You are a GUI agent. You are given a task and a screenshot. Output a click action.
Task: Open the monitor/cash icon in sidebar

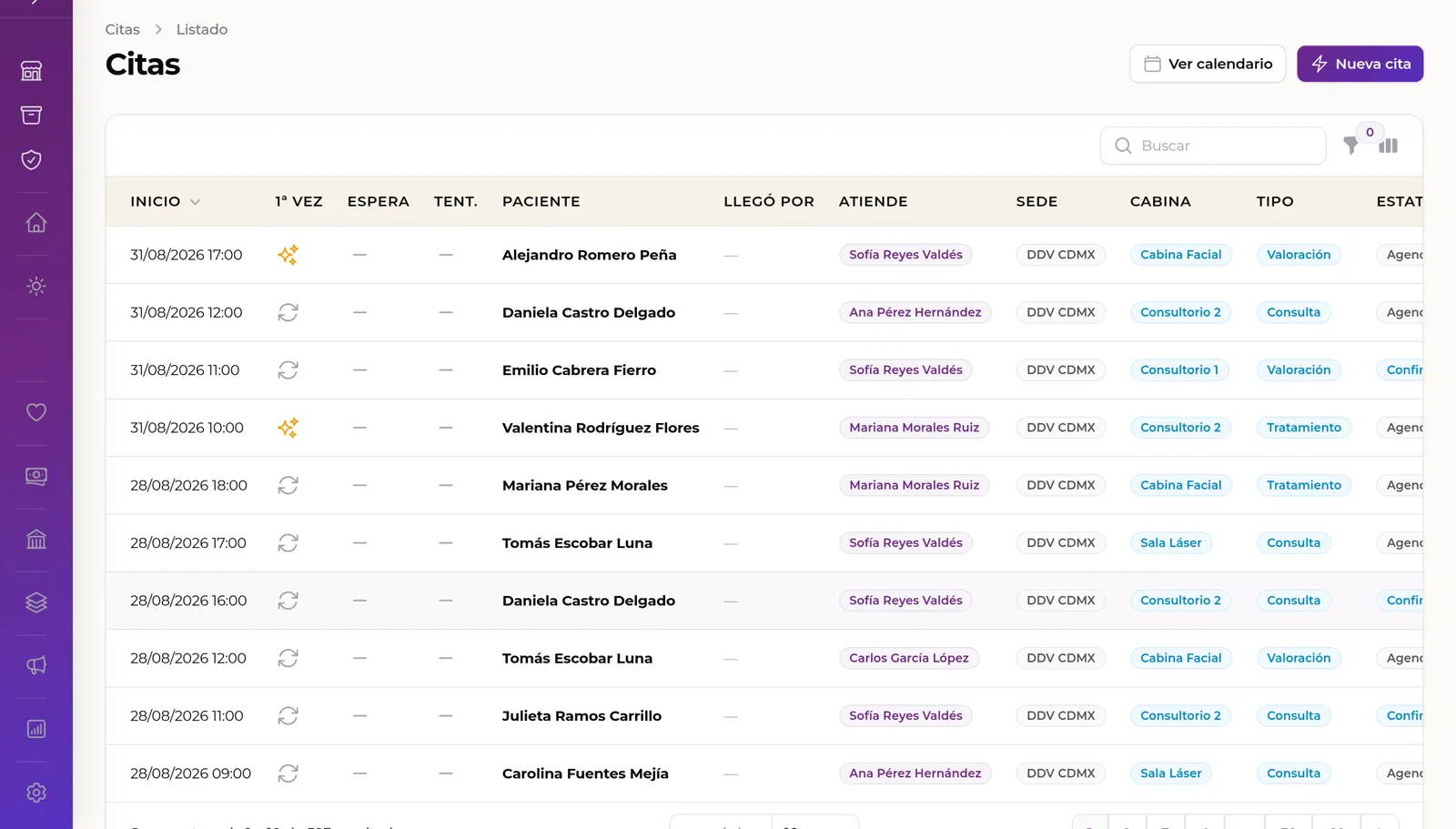pyautogui.click(x=36, y=476)
